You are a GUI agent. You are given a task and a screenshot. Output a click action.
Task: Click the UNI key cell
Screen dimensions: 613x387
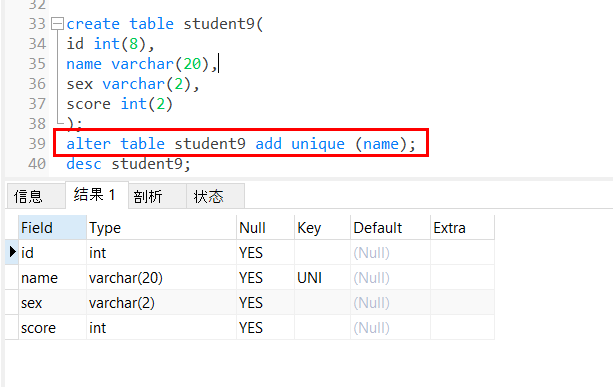322,278
